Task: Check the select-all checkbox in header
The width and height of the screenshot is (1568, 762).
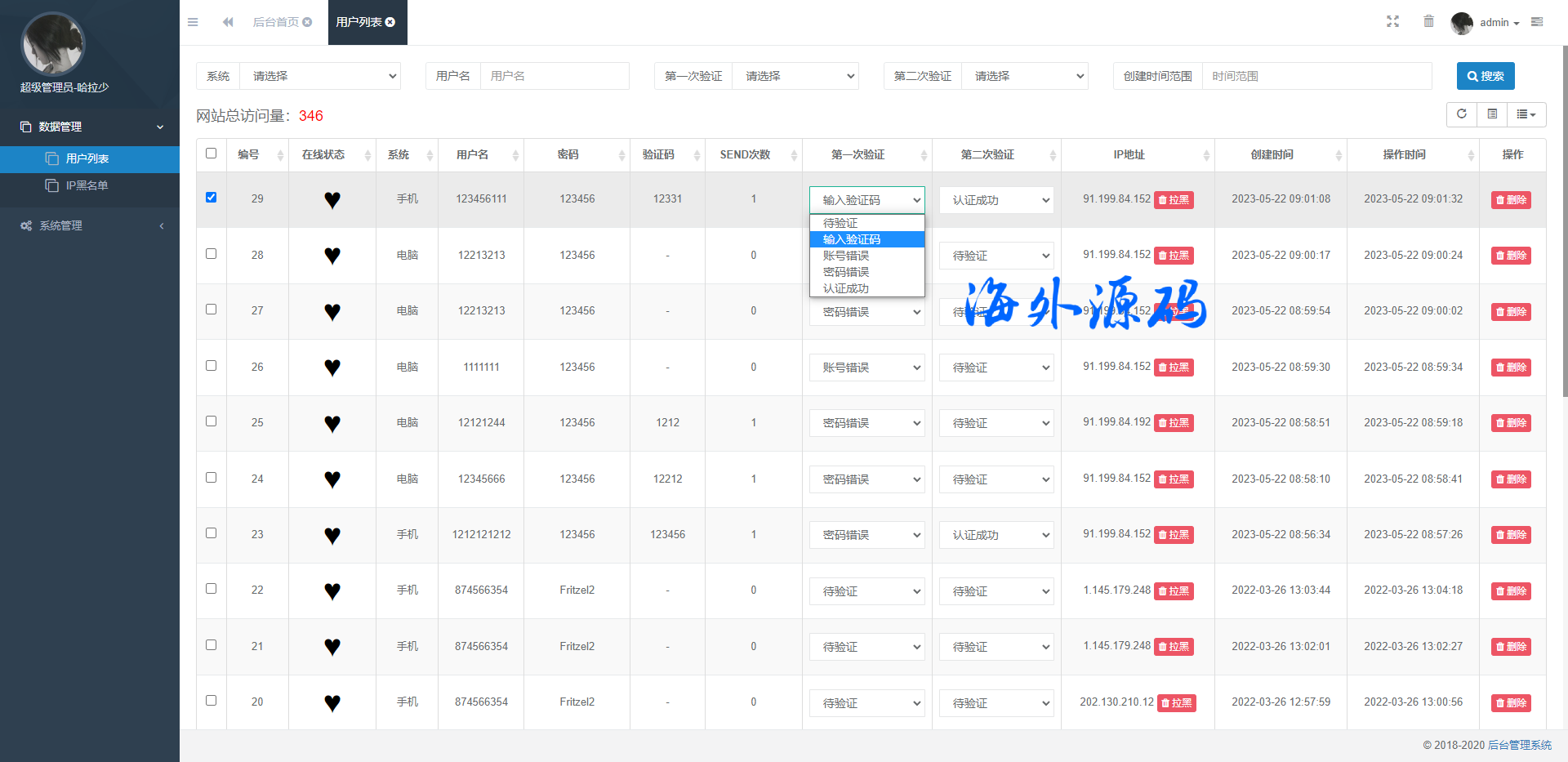Action: pyautogui.click(x=211, y=154)
